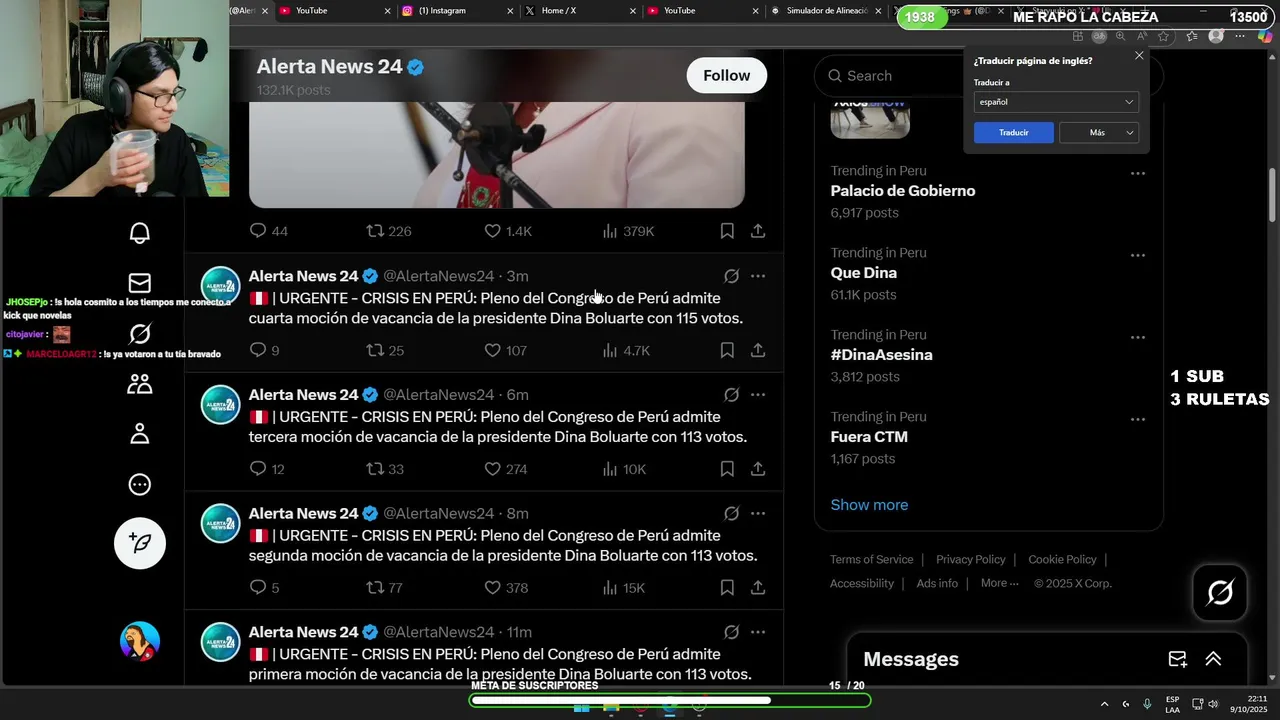
Task: Expand the More footer link menu
Action: 999,583
